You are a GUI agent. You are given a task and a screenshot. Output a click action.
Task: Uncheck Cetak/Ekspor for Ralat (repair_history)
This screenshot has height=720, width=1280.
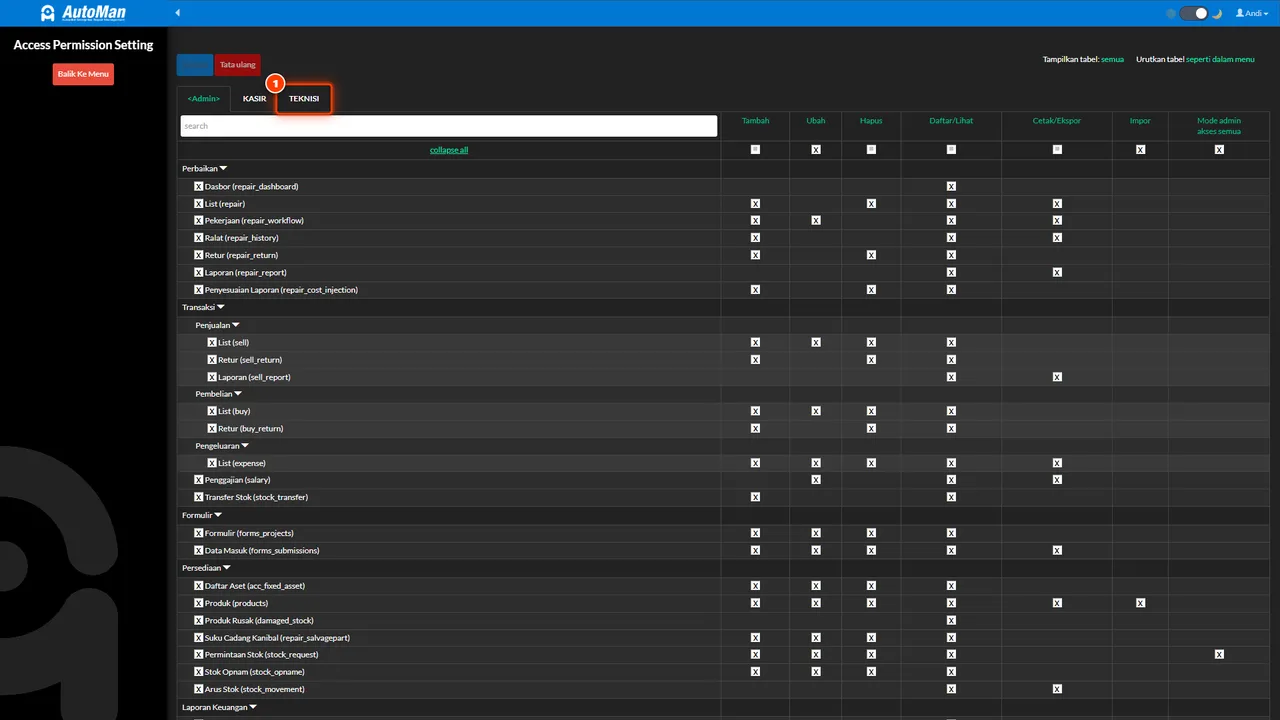click(1057, 238)
